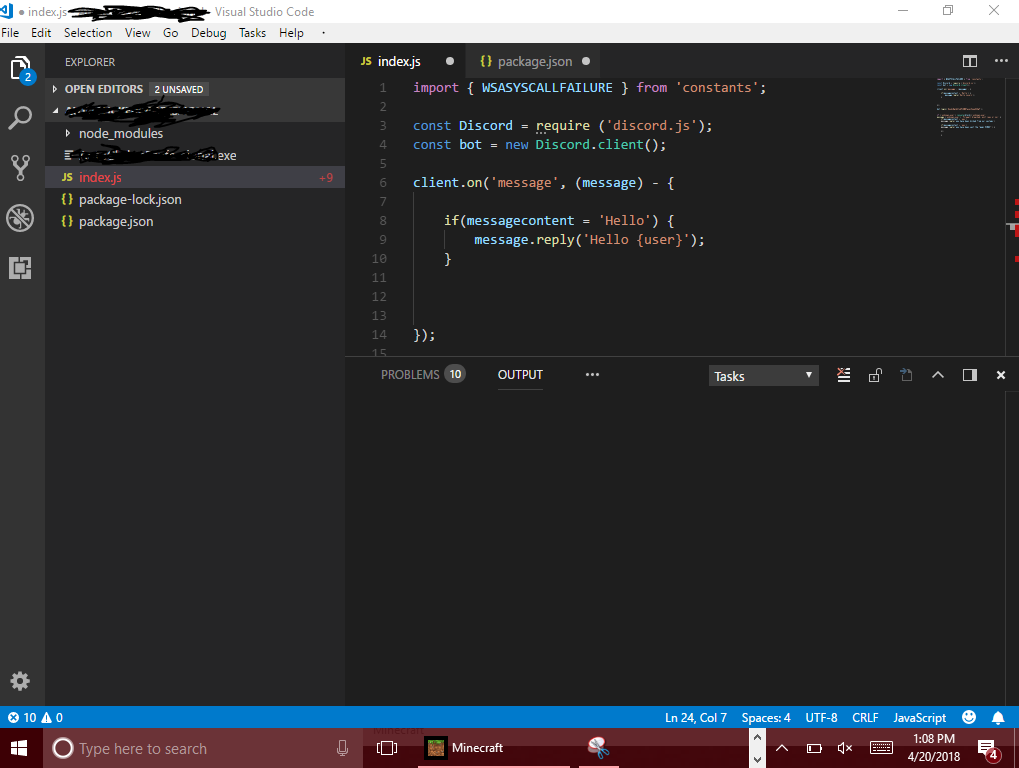Open the touch keyboard tray icon
Screen dimensions: 1019x768
881,749
